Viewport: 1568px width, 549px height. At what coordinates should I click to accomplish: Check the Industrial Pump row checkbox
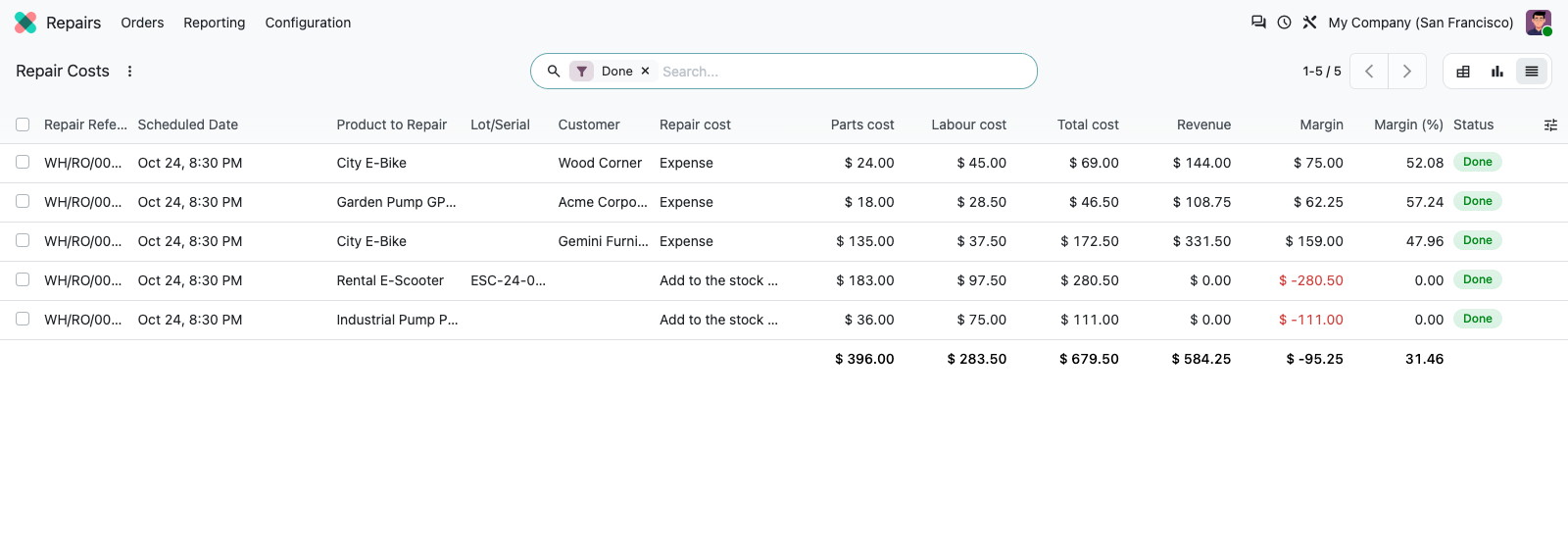tap(23, 319)
